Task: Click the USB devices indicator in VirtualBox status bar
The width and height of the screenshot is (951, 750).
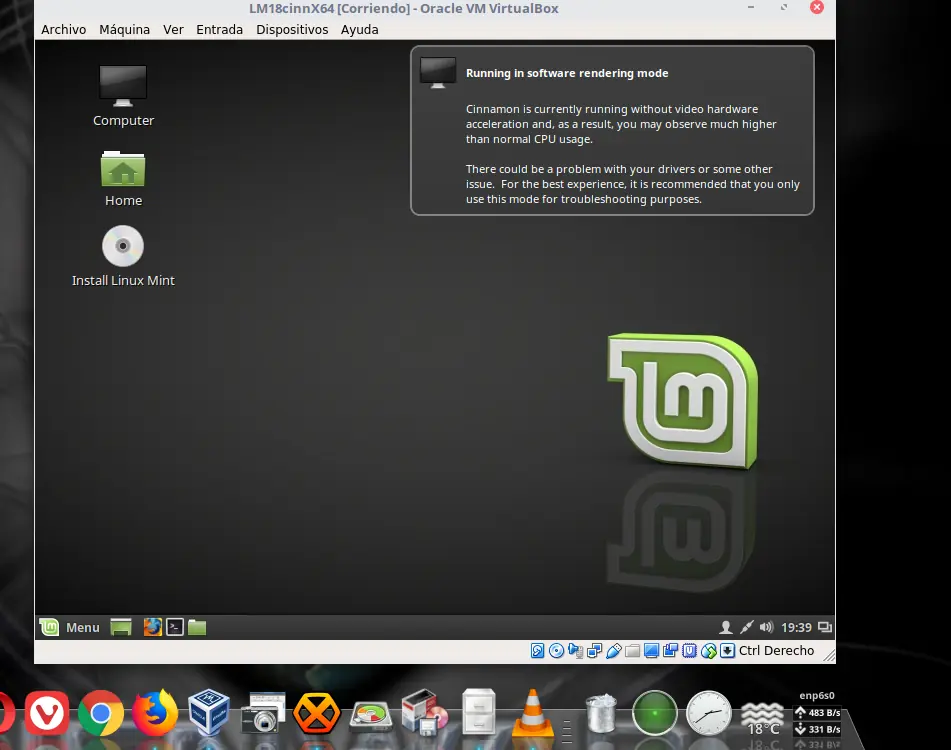Action: click(613, 651)
